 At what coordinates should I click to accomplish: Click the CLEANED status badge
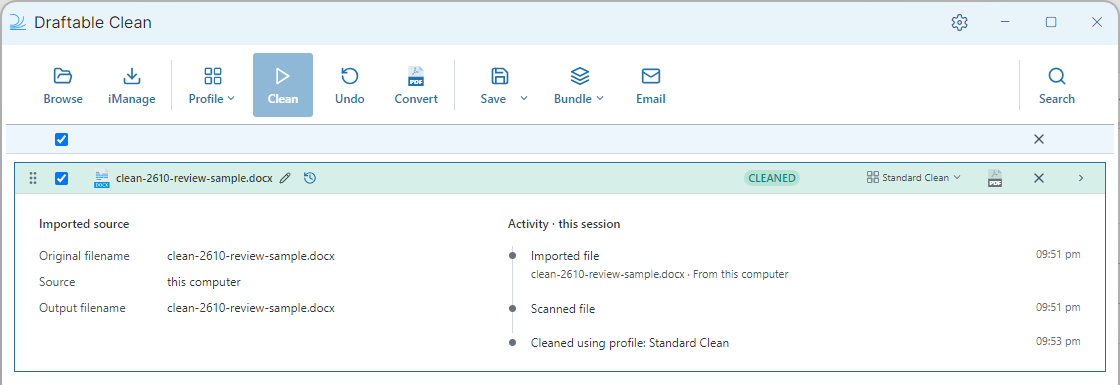click(771, 178)
